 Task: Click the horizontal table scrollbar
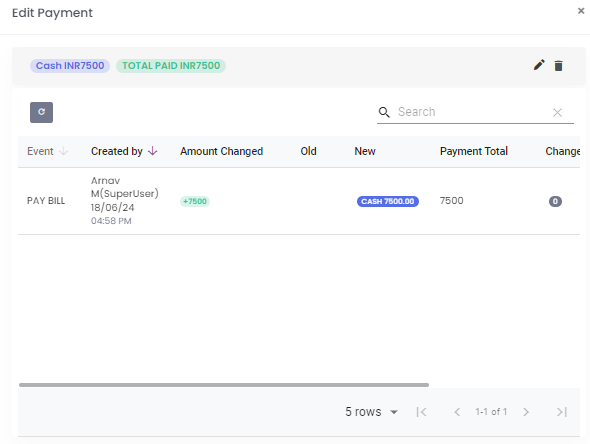tap(224, 385)
